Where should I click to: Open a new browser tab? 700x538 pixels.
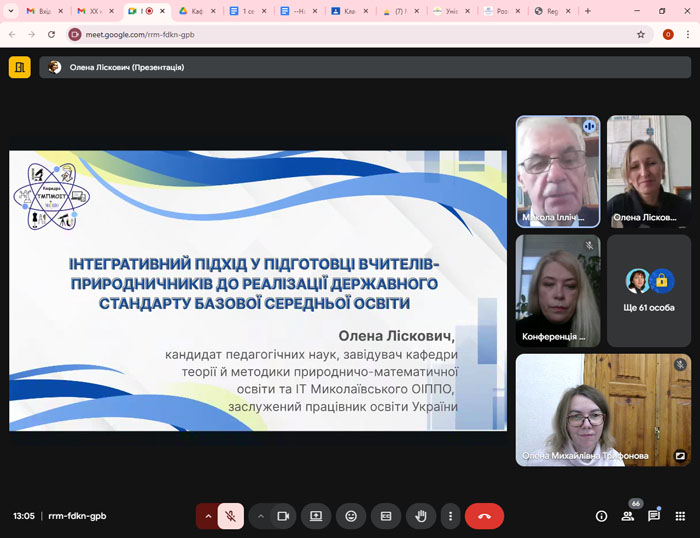587,11
